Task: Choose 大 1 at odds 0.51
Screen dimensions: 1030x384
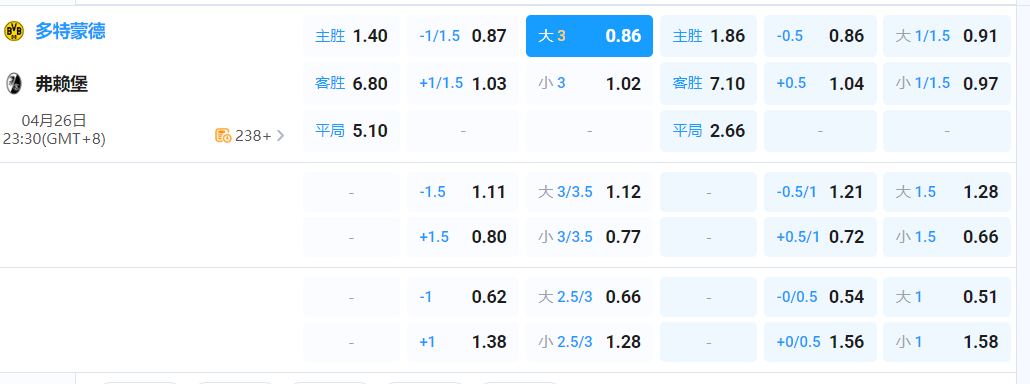Action: point(947,297)
